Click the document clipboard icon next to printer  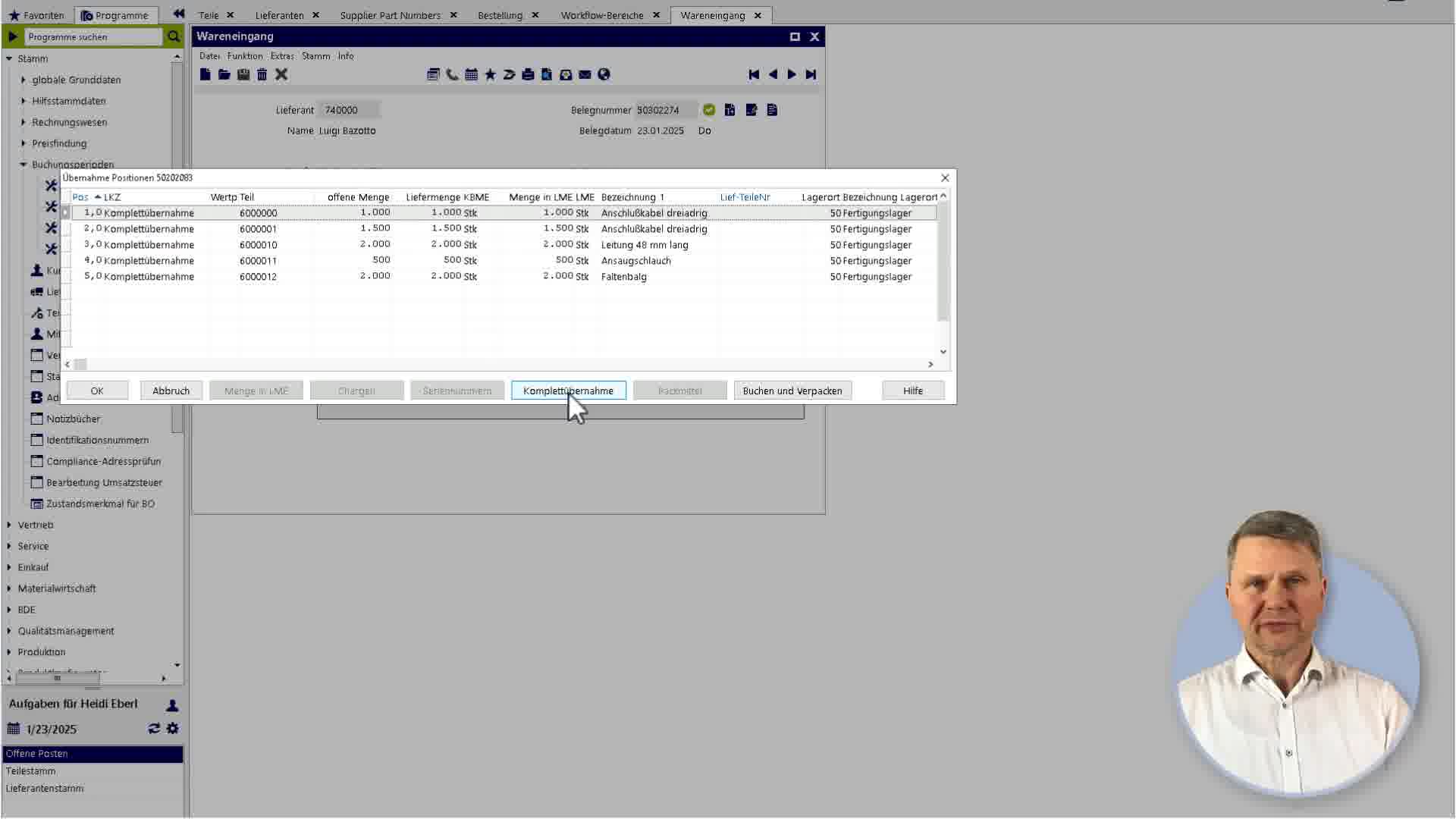547,74
